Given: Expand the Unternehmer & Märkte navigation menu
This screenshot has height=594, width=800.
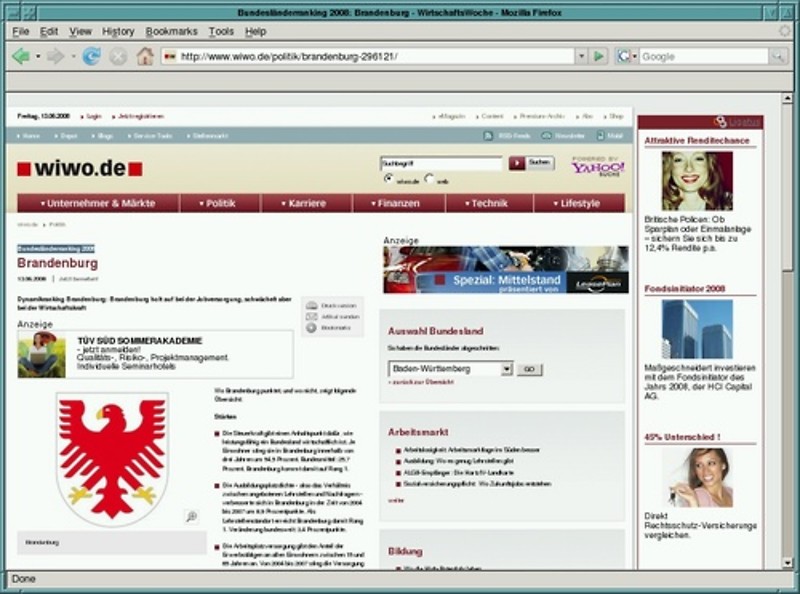Looking at the screenshot, I should pos(98,203).
